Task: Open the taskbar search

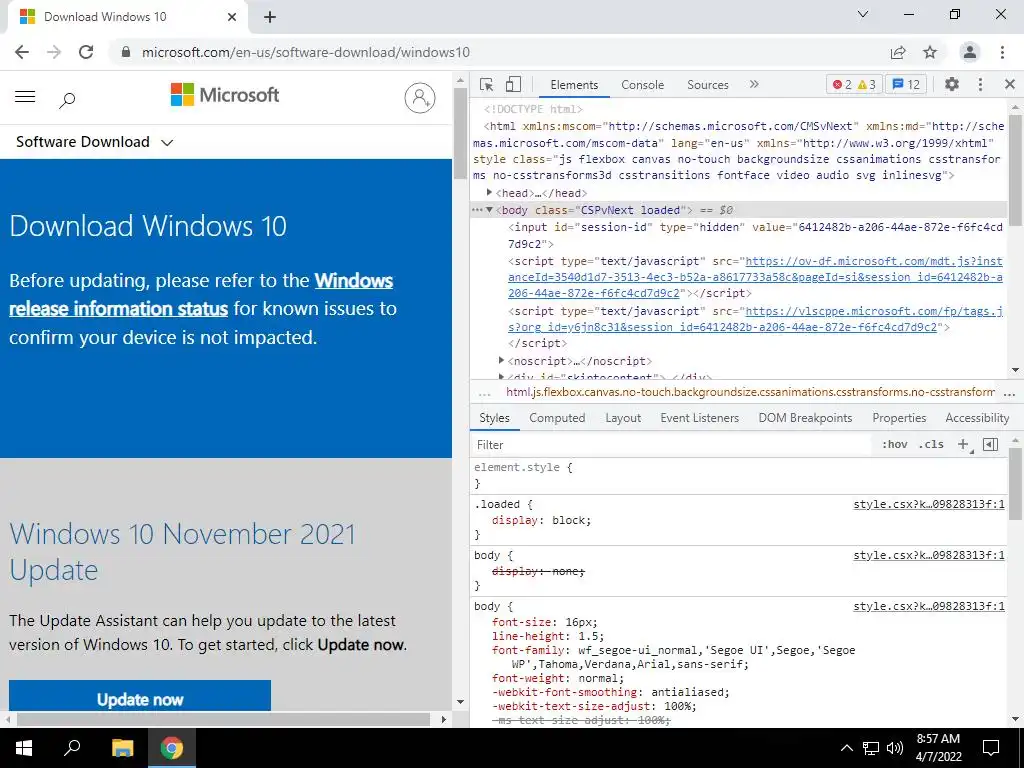Action: (72, 748)
